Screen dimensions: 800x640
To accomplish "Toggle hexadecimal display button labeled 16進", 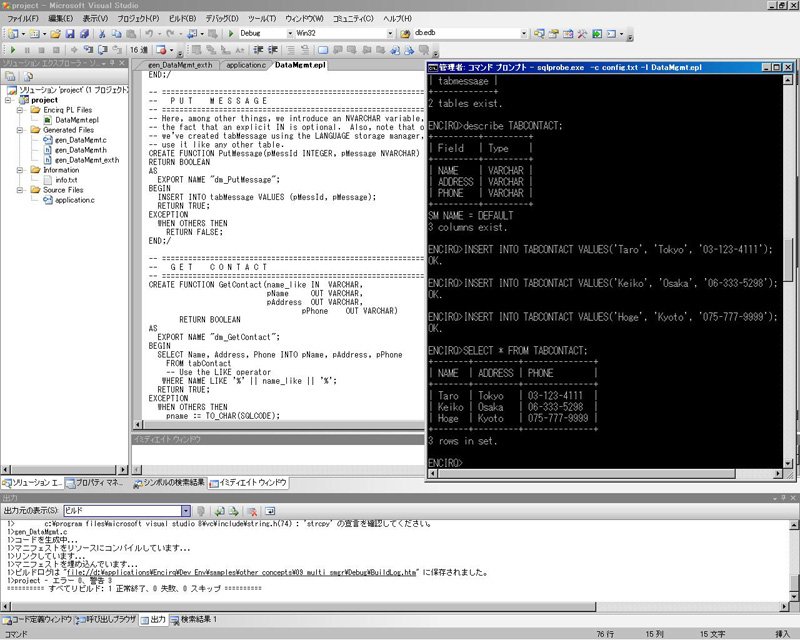I will [139, 50].
